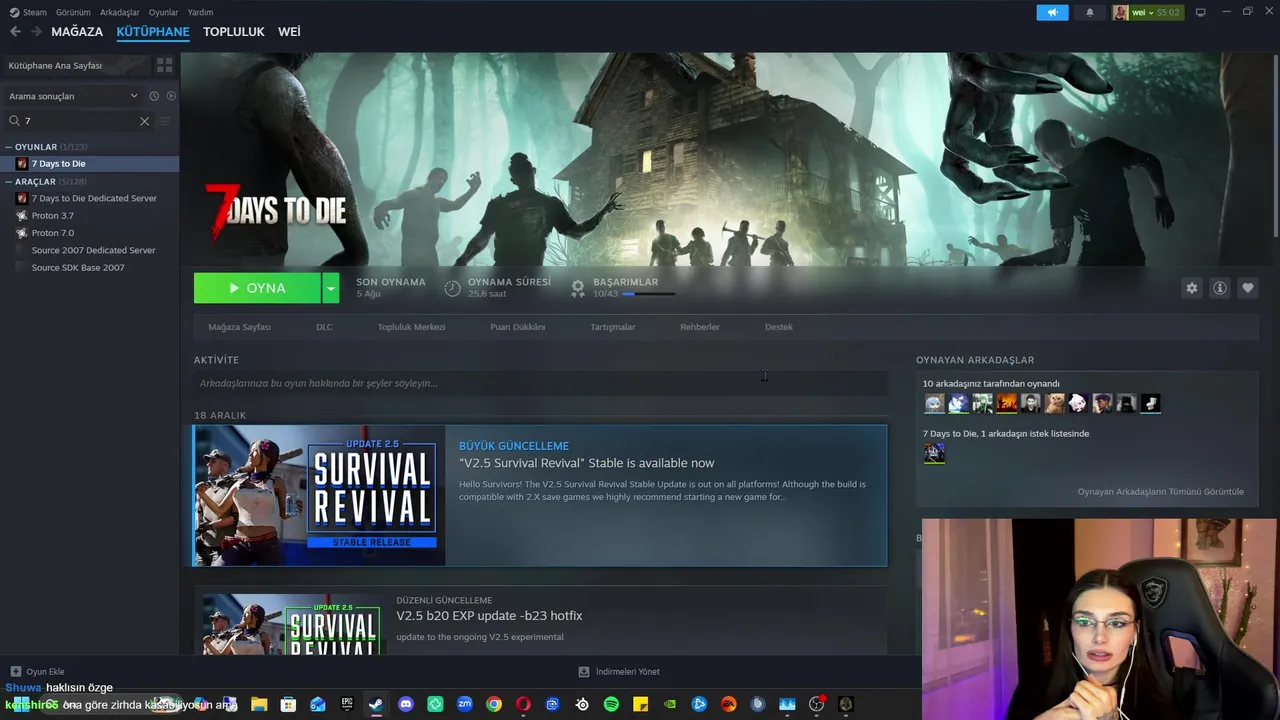Open File Explorer from the taskbar
The height and width of the screenshot is (720, 1280).
pyautogui.click(x=259, y=704)
